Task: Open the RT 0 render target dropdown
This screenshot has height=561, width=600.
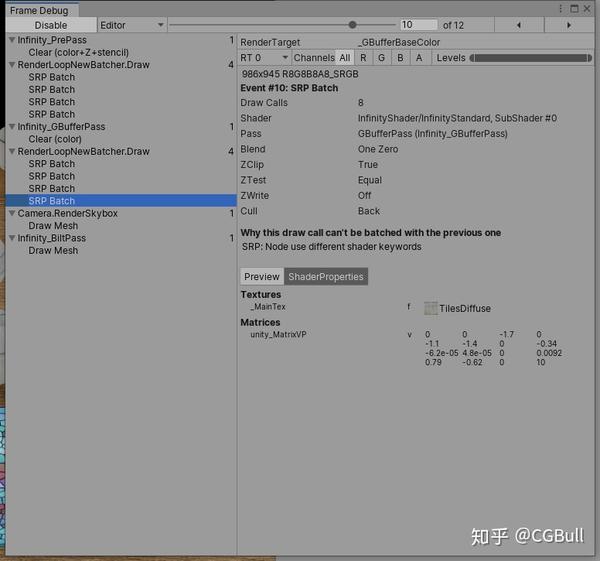Action: click(264, 58)
